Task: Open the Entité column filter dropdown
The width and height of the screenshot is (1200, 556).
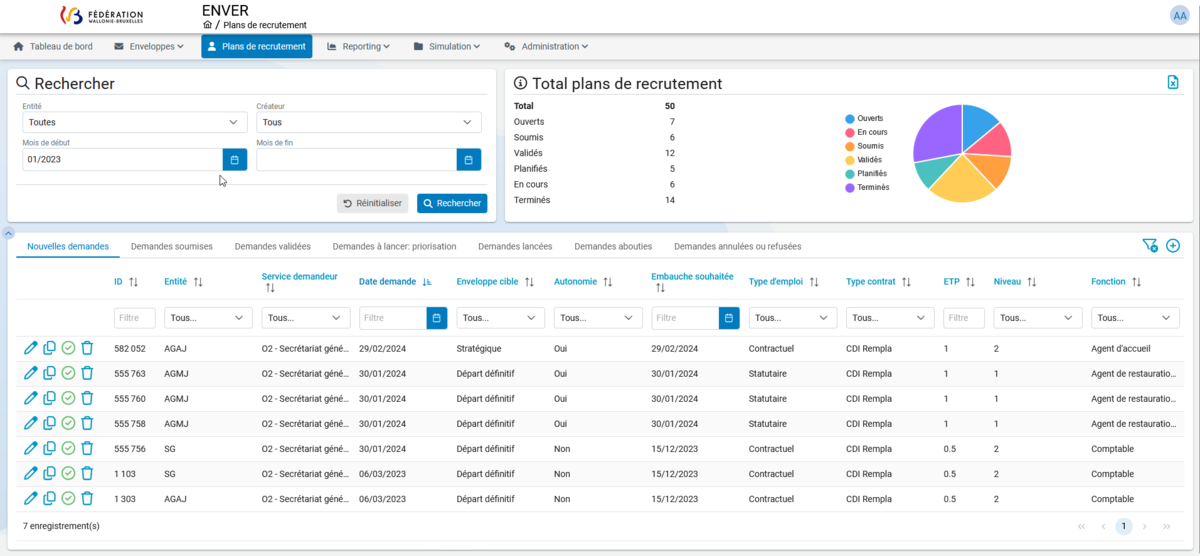Action: pyautogui.click(x=208, y=318)
